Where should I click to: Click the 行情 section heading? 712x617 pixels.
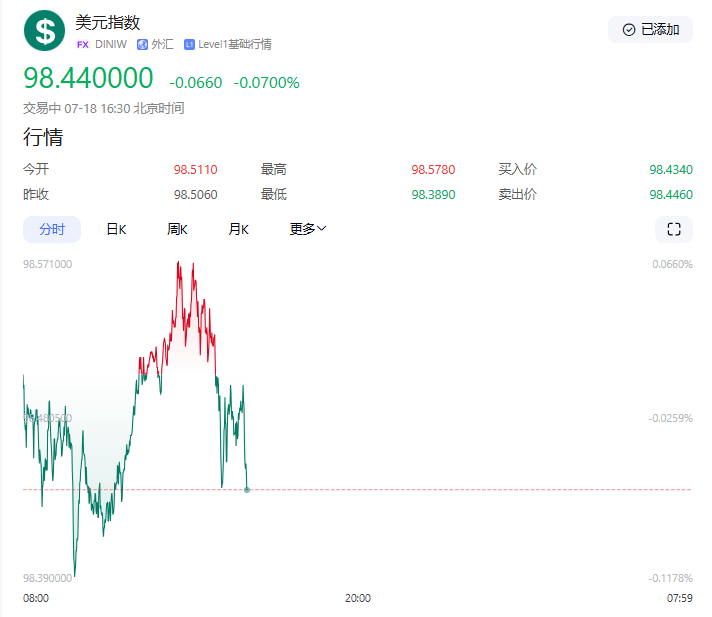point(43,137)
